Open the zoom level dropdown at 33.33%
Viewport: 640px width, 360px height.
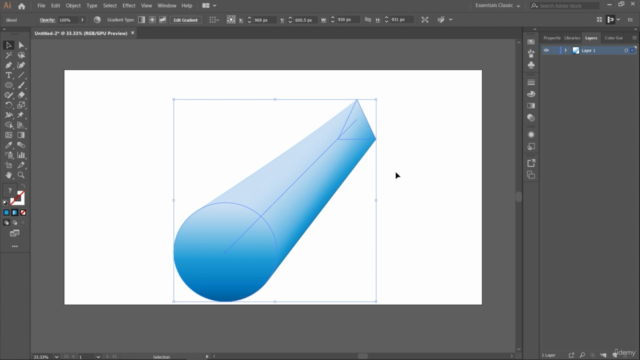tap(56, 357)
